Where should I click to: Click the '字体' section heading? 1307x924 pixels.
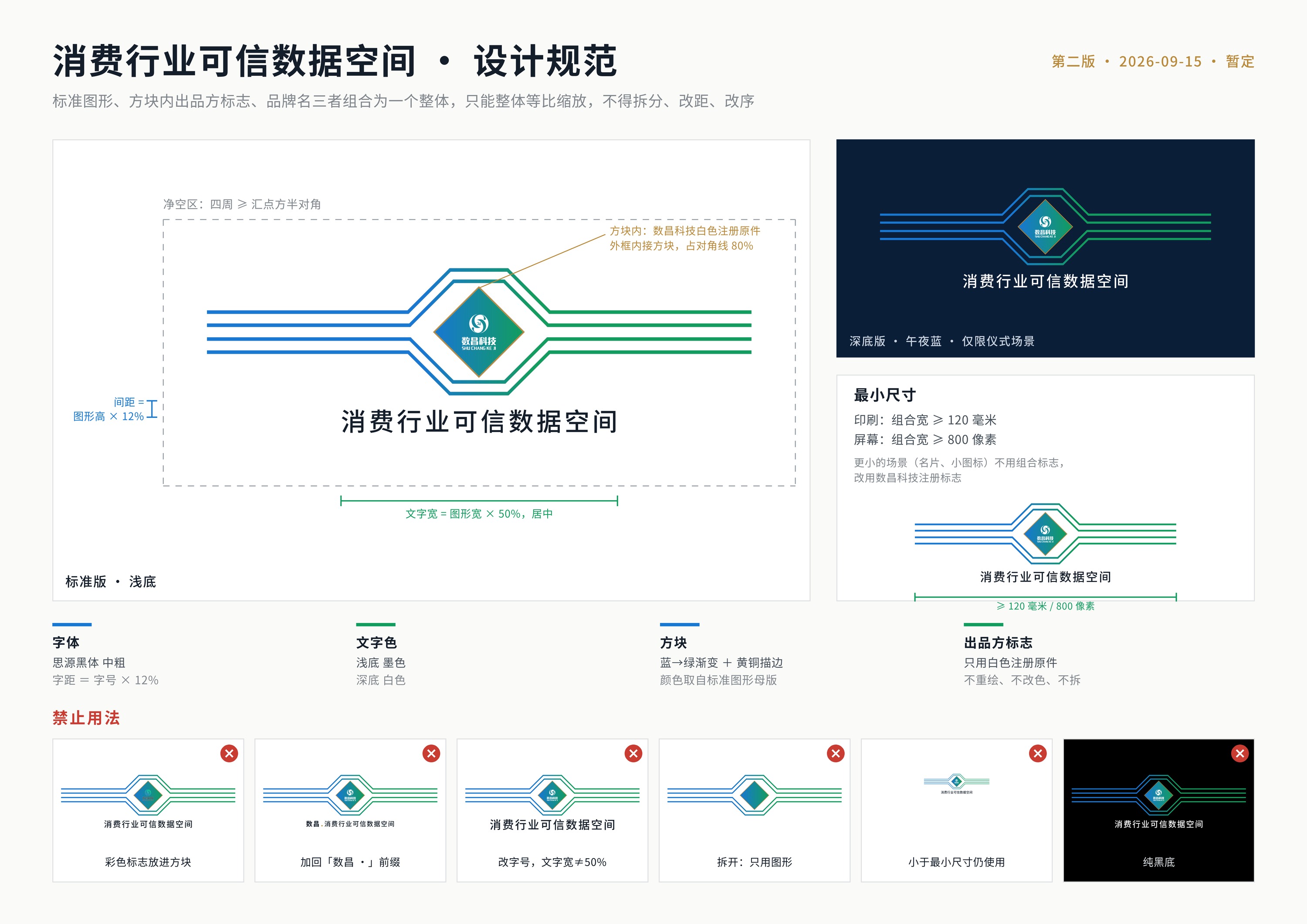tap(66, 643)
